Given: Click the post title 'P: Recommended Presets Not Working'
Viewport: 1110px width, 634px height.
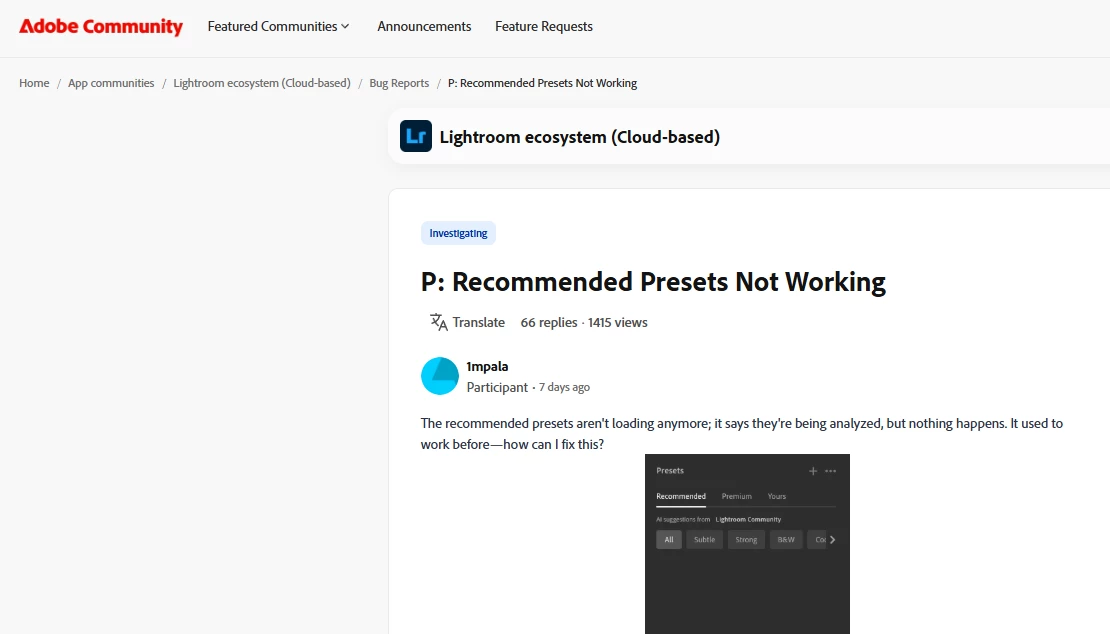Looking at the screenshot, I should pyautogui.click(x=653, y=282).
